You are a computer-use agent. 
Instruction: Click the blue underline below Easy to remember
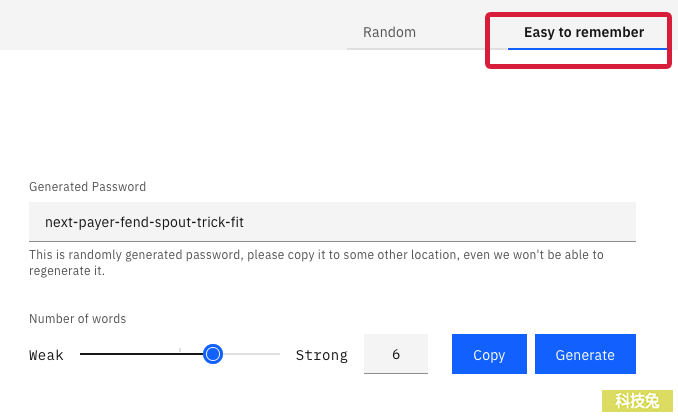click(588, 49)
